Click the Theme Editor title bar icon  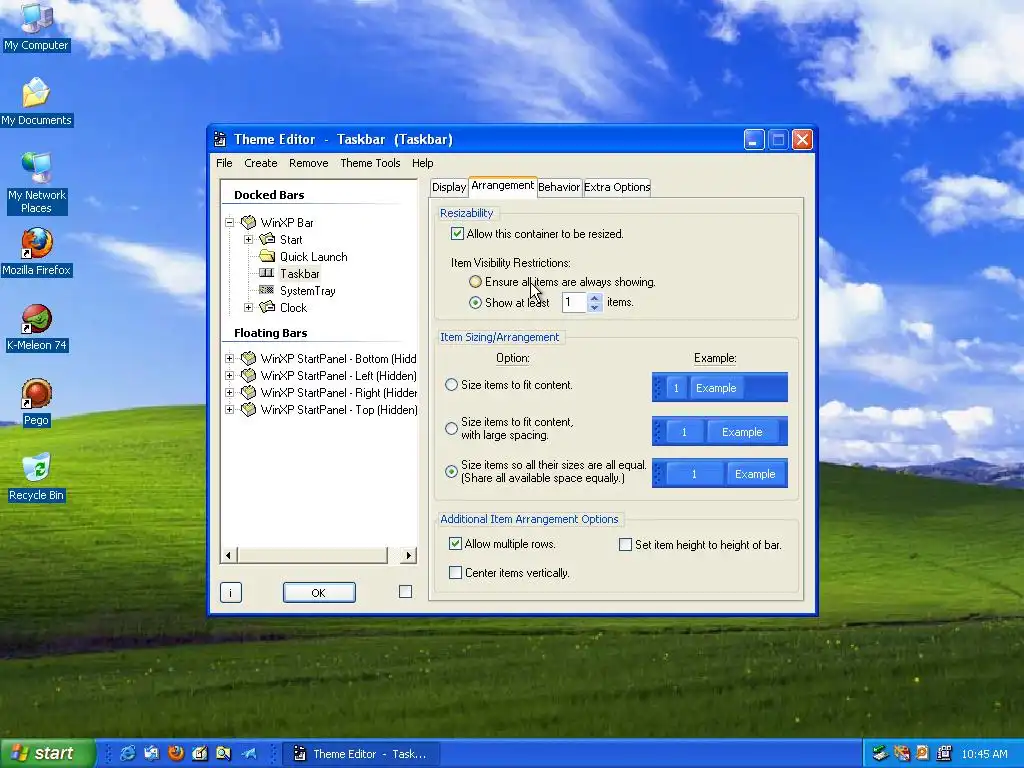click(x=221, y=139)
